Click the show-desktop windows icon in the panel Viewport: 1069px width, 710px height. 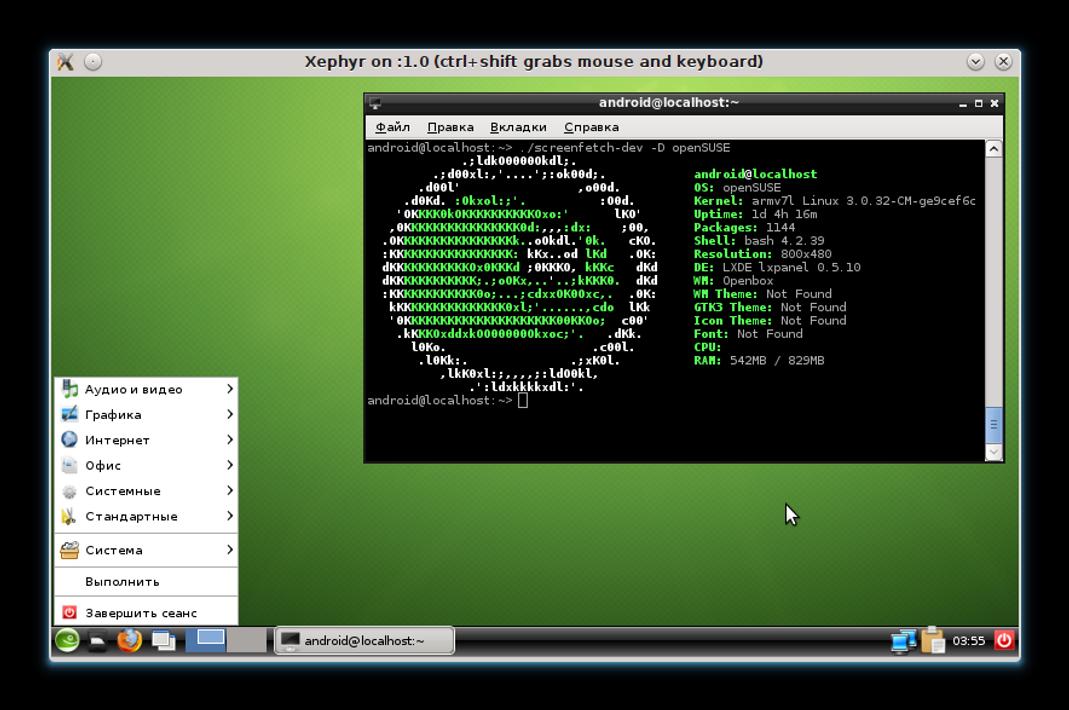(164, 641)
